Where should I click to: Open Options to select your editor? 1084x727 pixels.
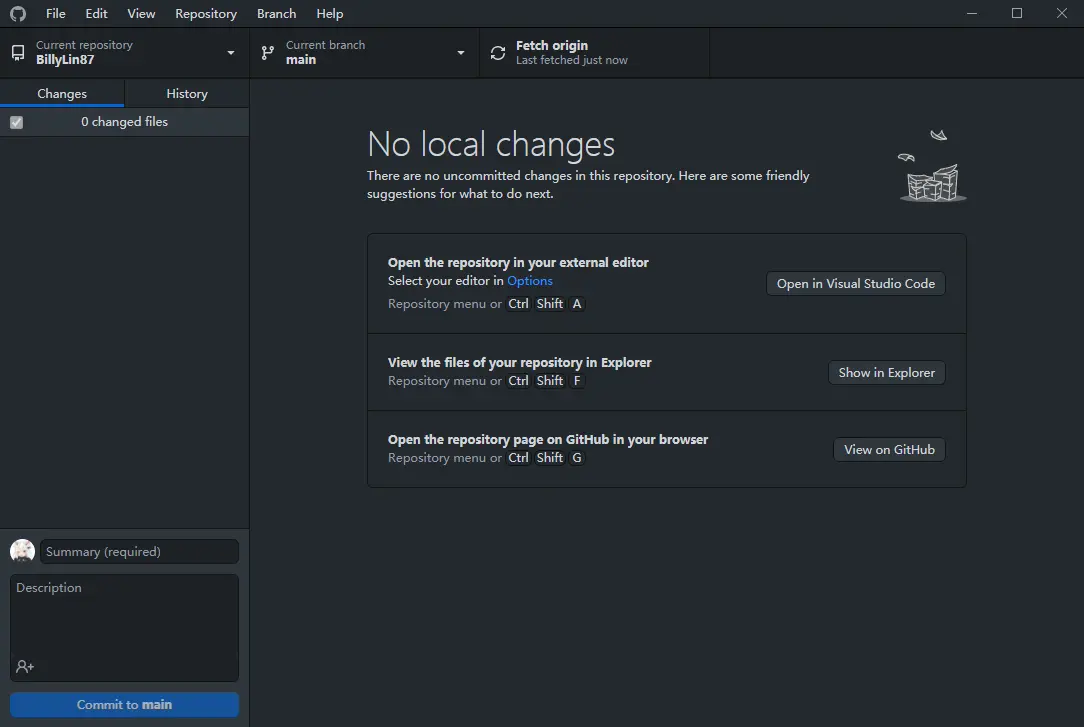pos(530,280)
